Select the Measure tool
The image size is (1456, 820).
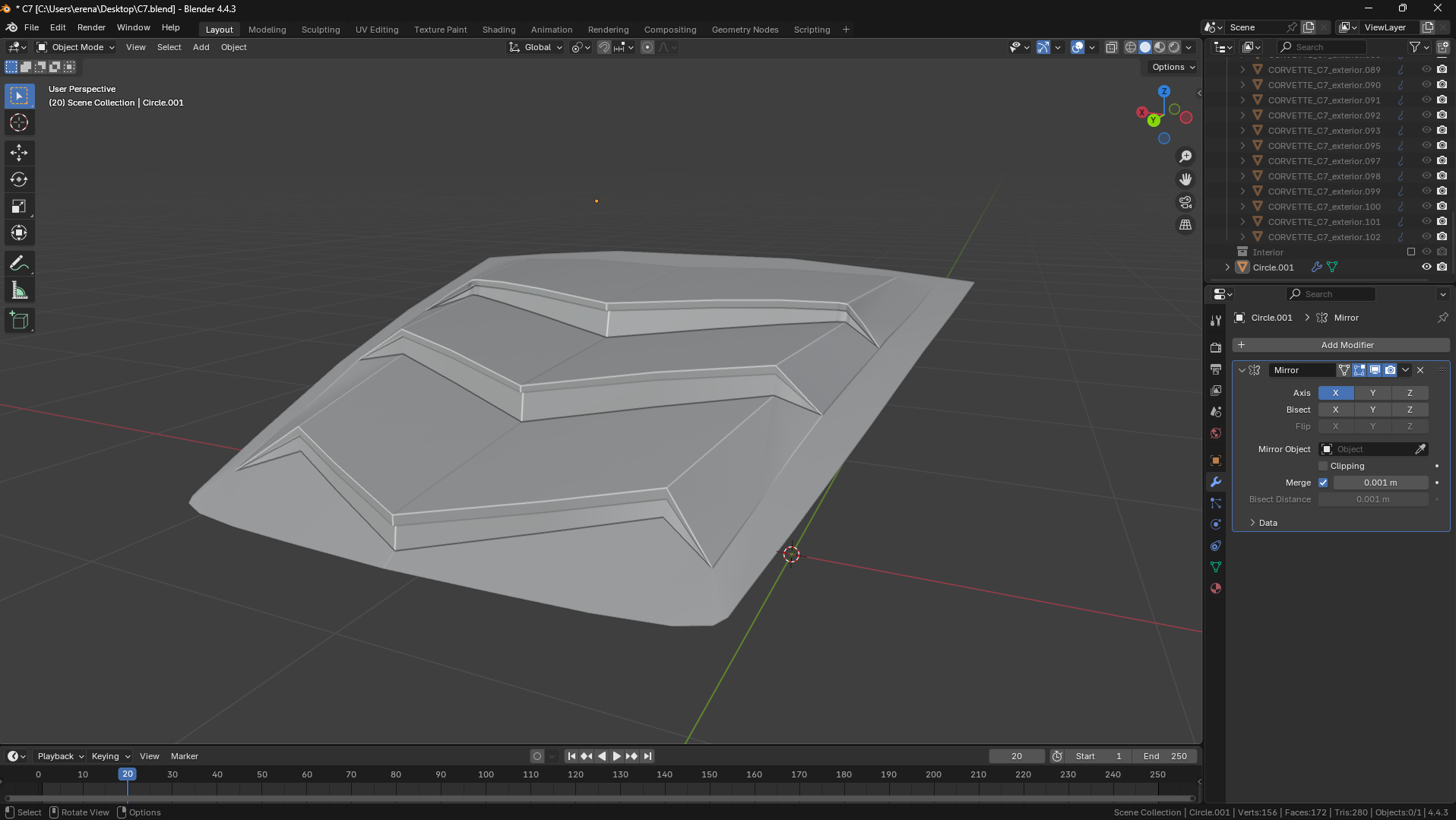click(19, 290)
